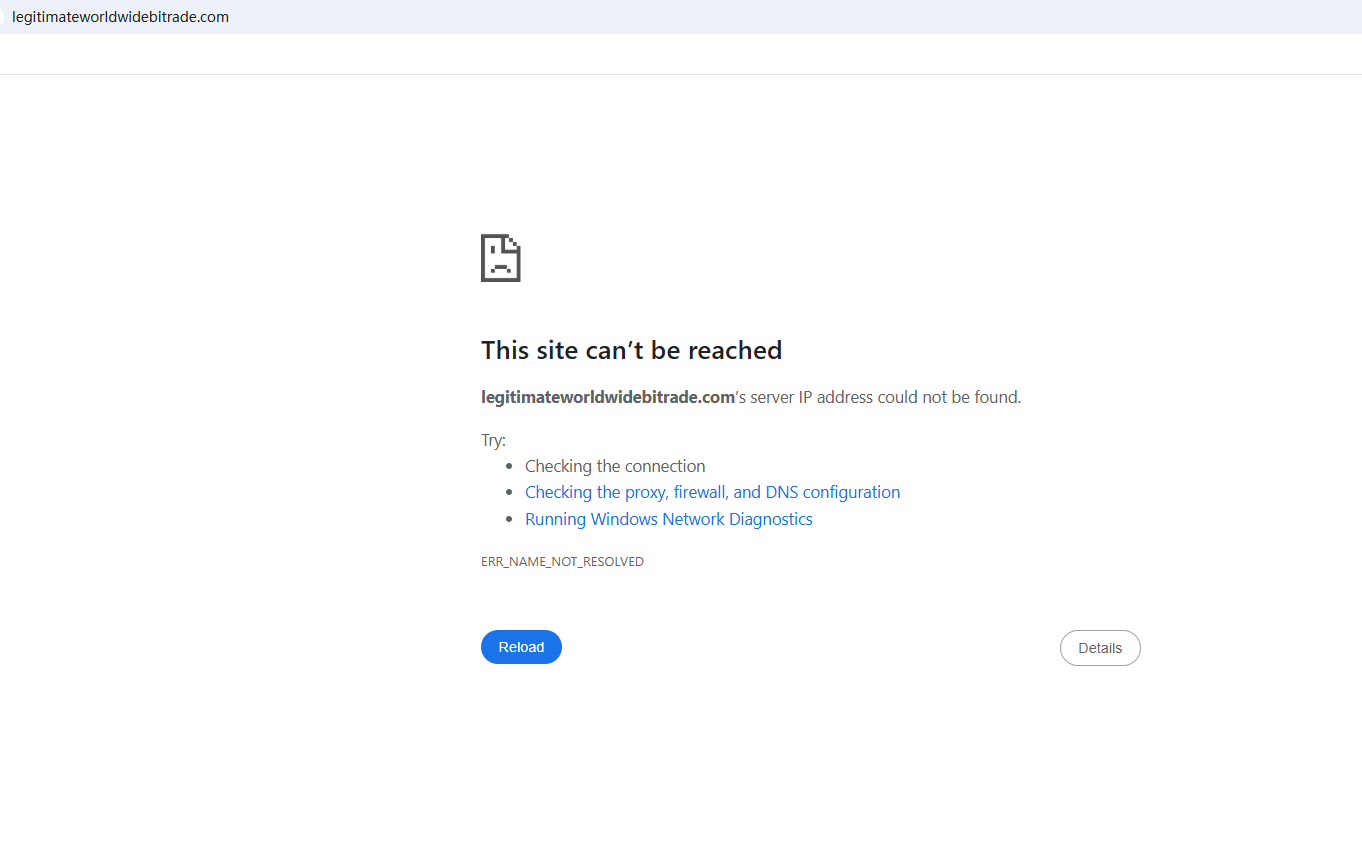Click the URL text in the address bar
The width and height of the screenshot is (1362, 865).
coord(120,17)
